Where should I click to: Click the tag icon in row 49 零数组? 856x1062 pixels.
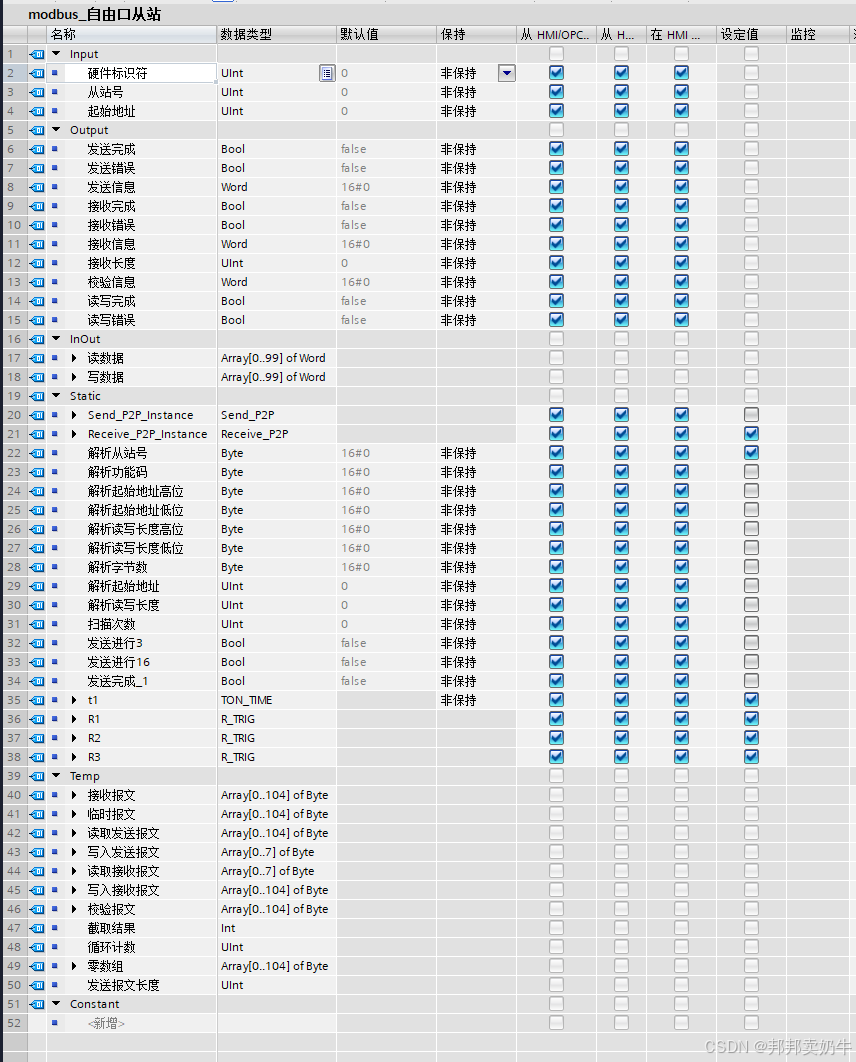click(37, 967)
